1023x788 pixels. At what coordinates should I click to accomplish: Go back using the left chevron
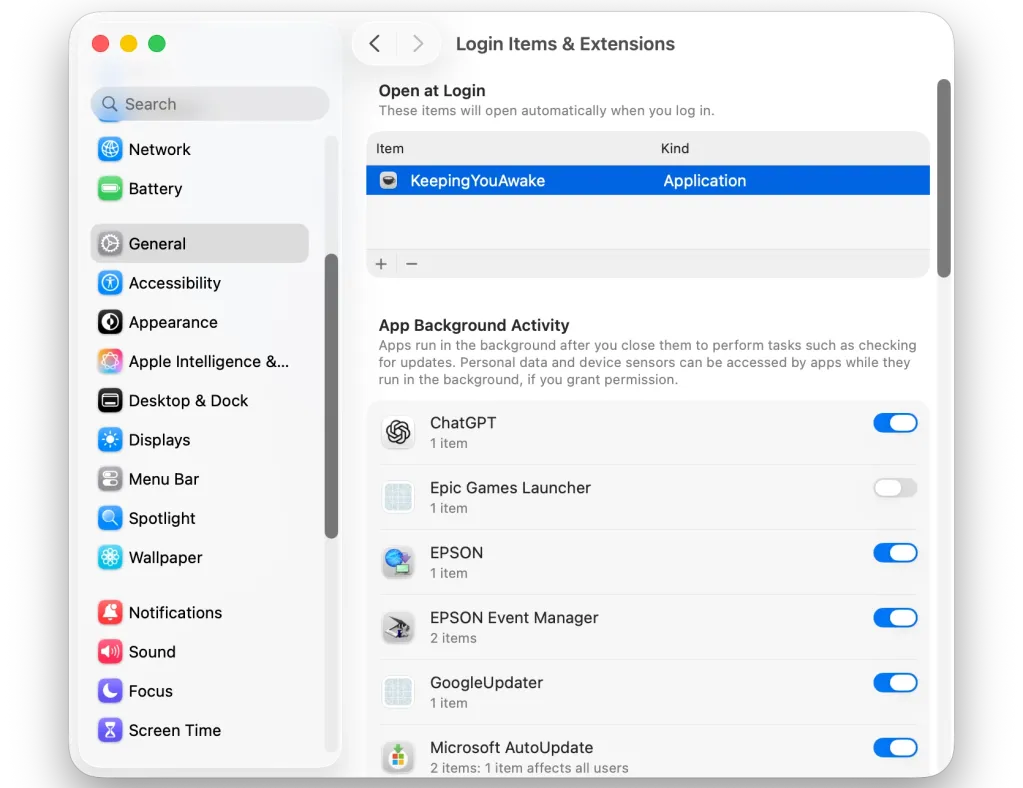(375, 44)
